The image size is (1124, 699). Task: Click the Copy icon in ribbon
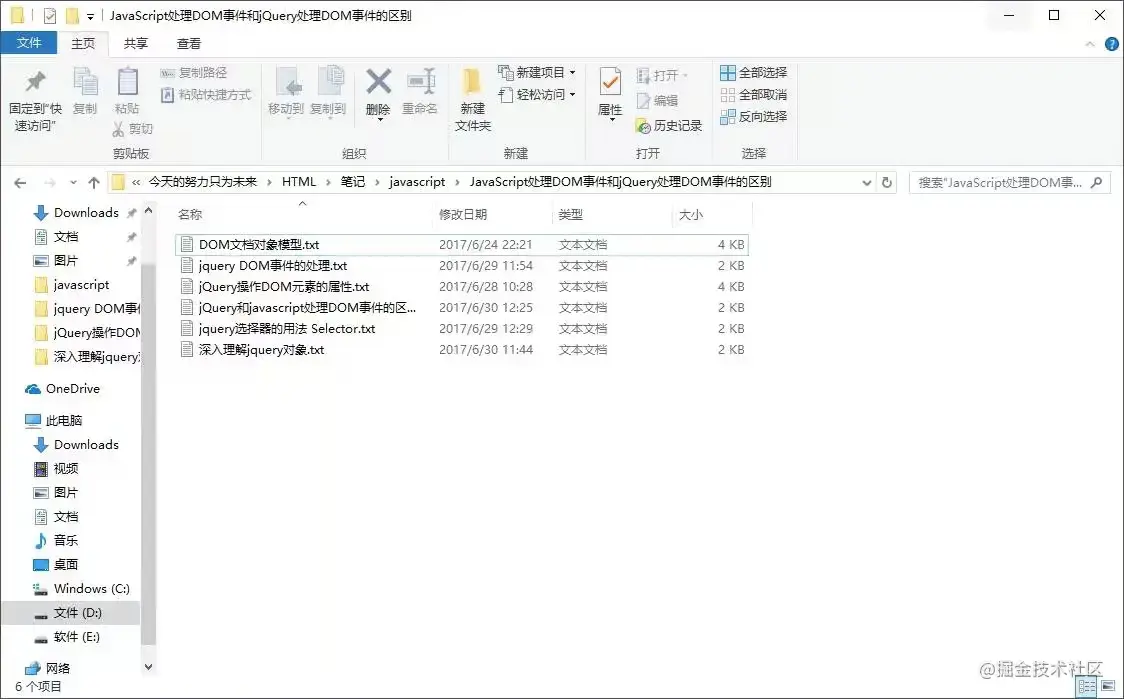(85, 82)
